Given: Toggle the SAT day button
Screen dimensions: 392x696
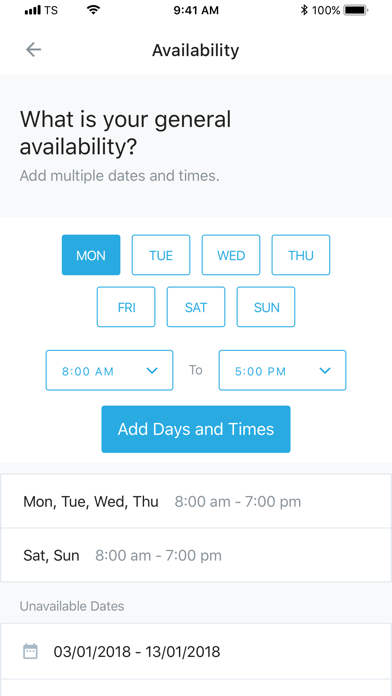Looking at the screenshot, I should click(x=196, y=307).
